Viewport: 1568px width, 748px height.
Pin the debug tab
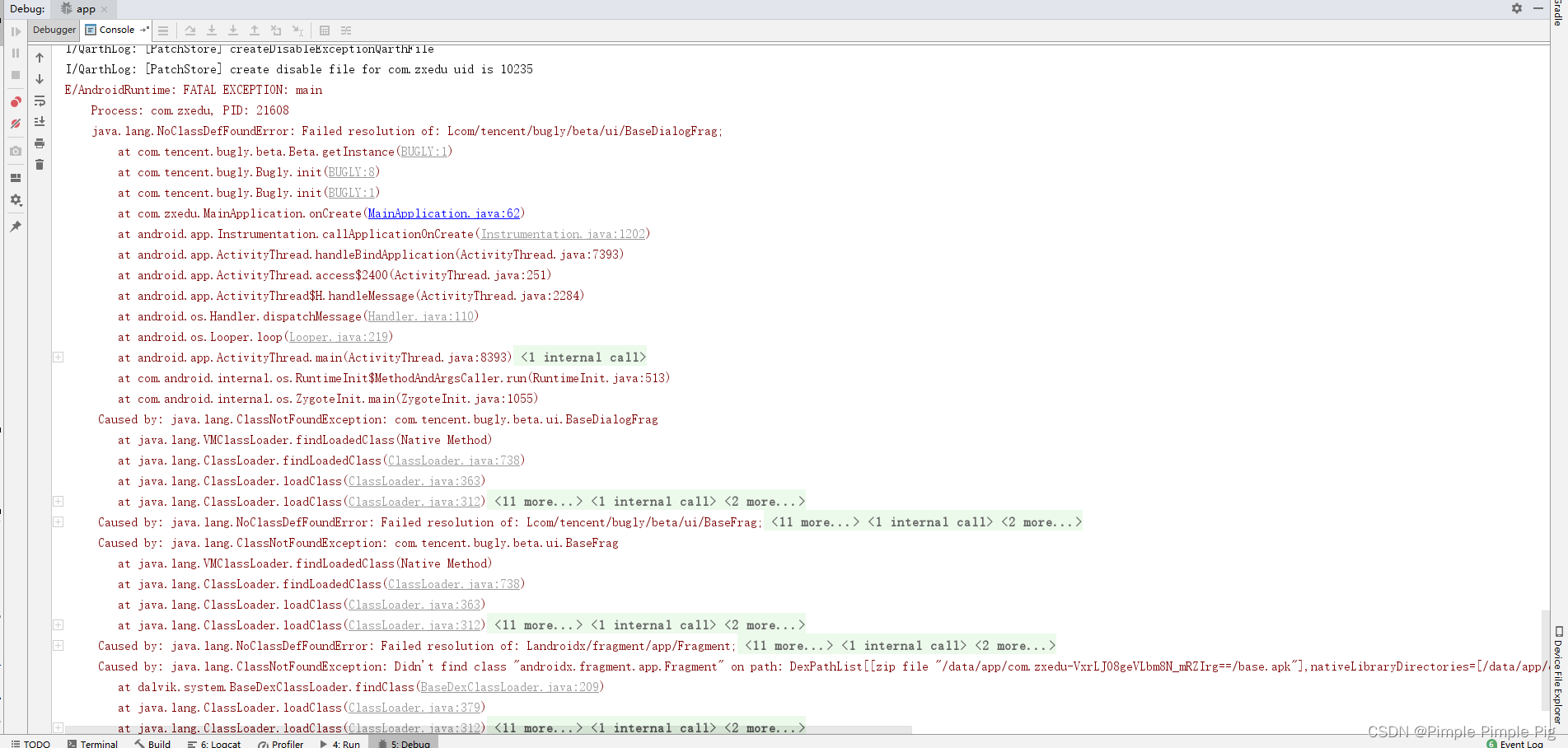16,227
